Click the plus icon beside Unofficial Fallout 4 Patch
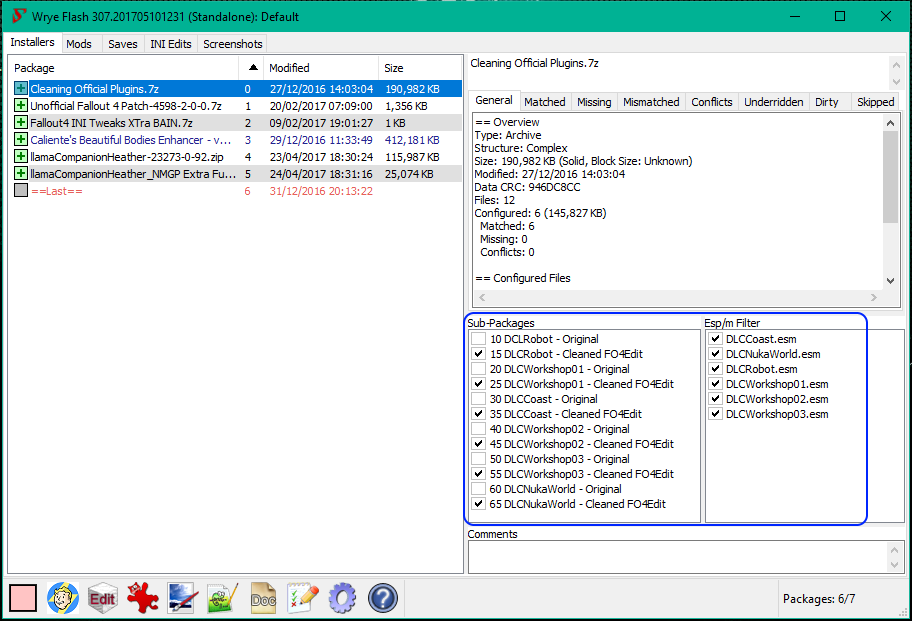Image resolution: width=912 pixels, height=621 pixels. pyautogui.click(x=21, y=105)
